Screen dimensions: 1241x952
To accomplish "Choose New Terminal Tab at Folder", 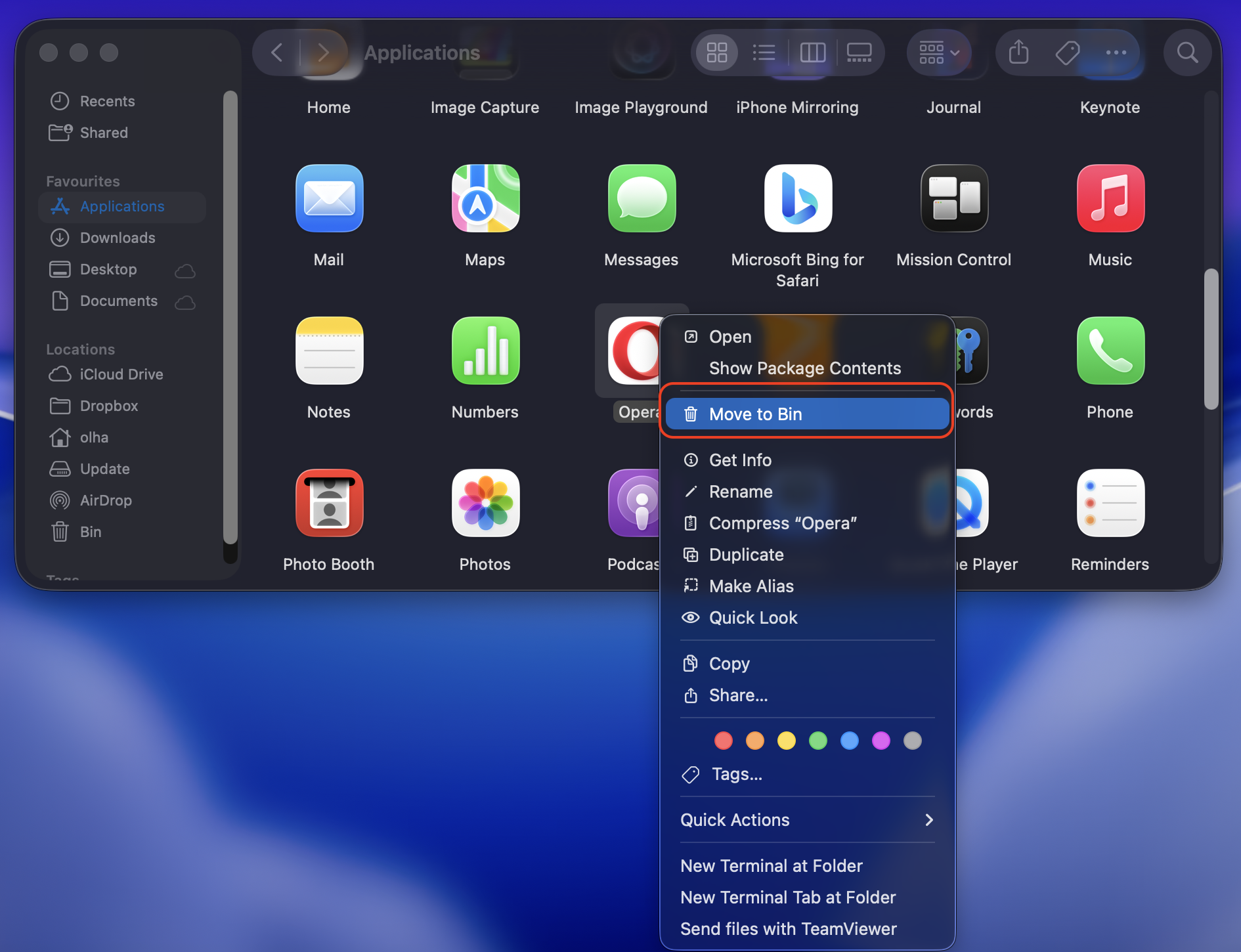I will [x=807, y=898].
